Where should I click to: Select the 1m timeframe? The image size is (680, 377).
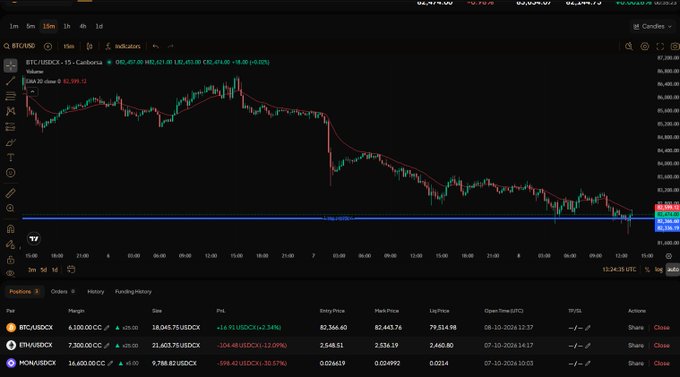[14, 26]
